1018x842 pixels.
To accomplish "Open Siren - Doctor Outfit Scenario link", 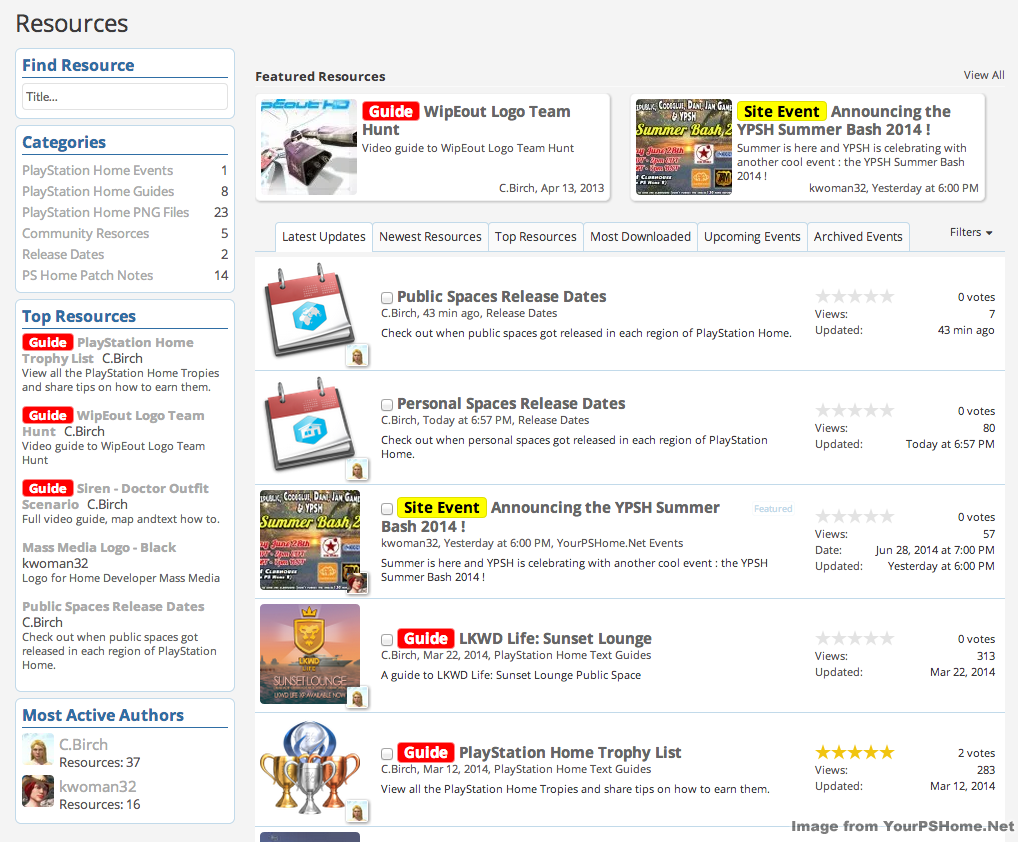I will click(116, 497).
